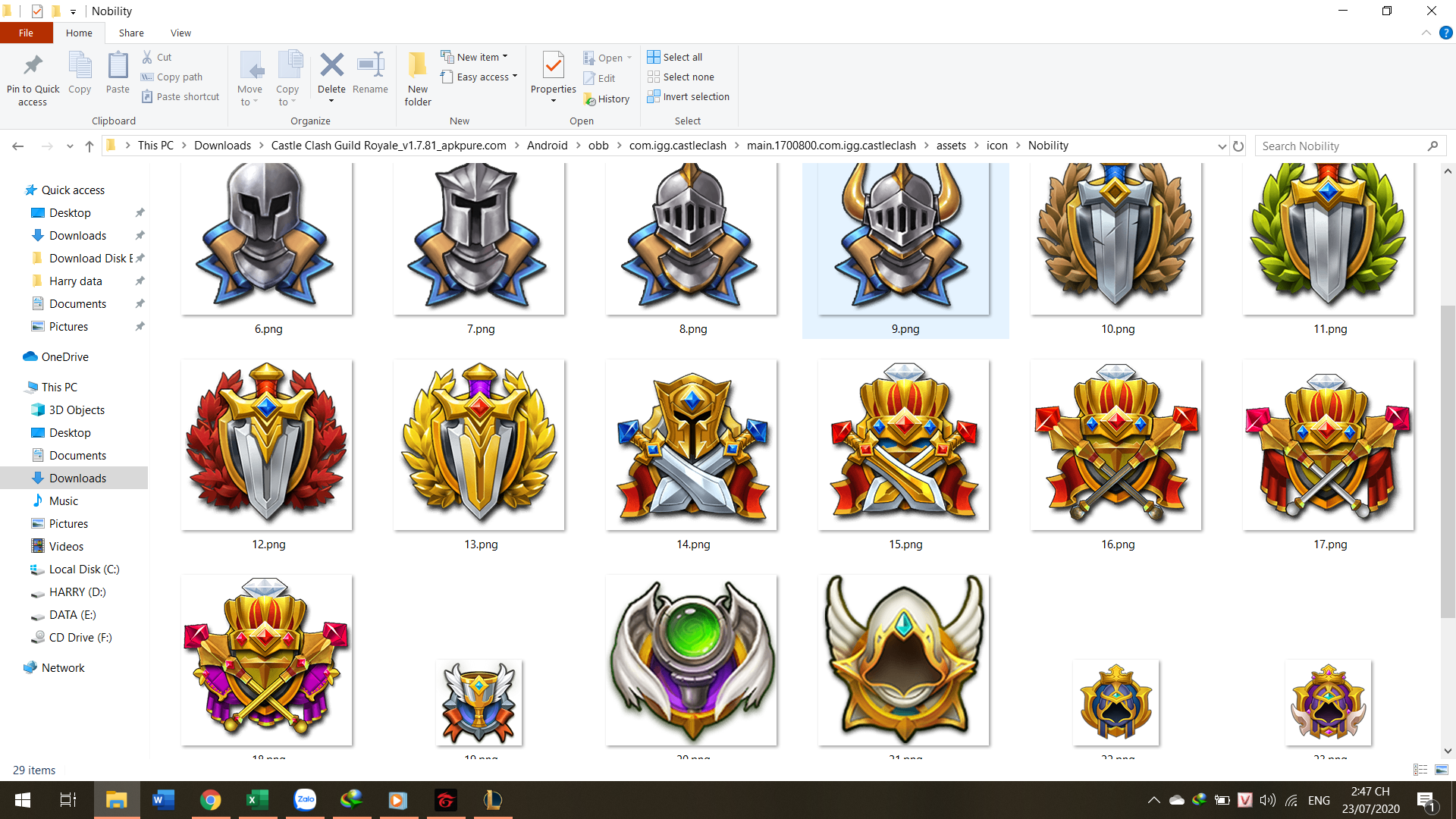The height and width of the screenshot is (819, 1456).
Task: Switch to large icons view in status bar
Action: click(1442, 770)
